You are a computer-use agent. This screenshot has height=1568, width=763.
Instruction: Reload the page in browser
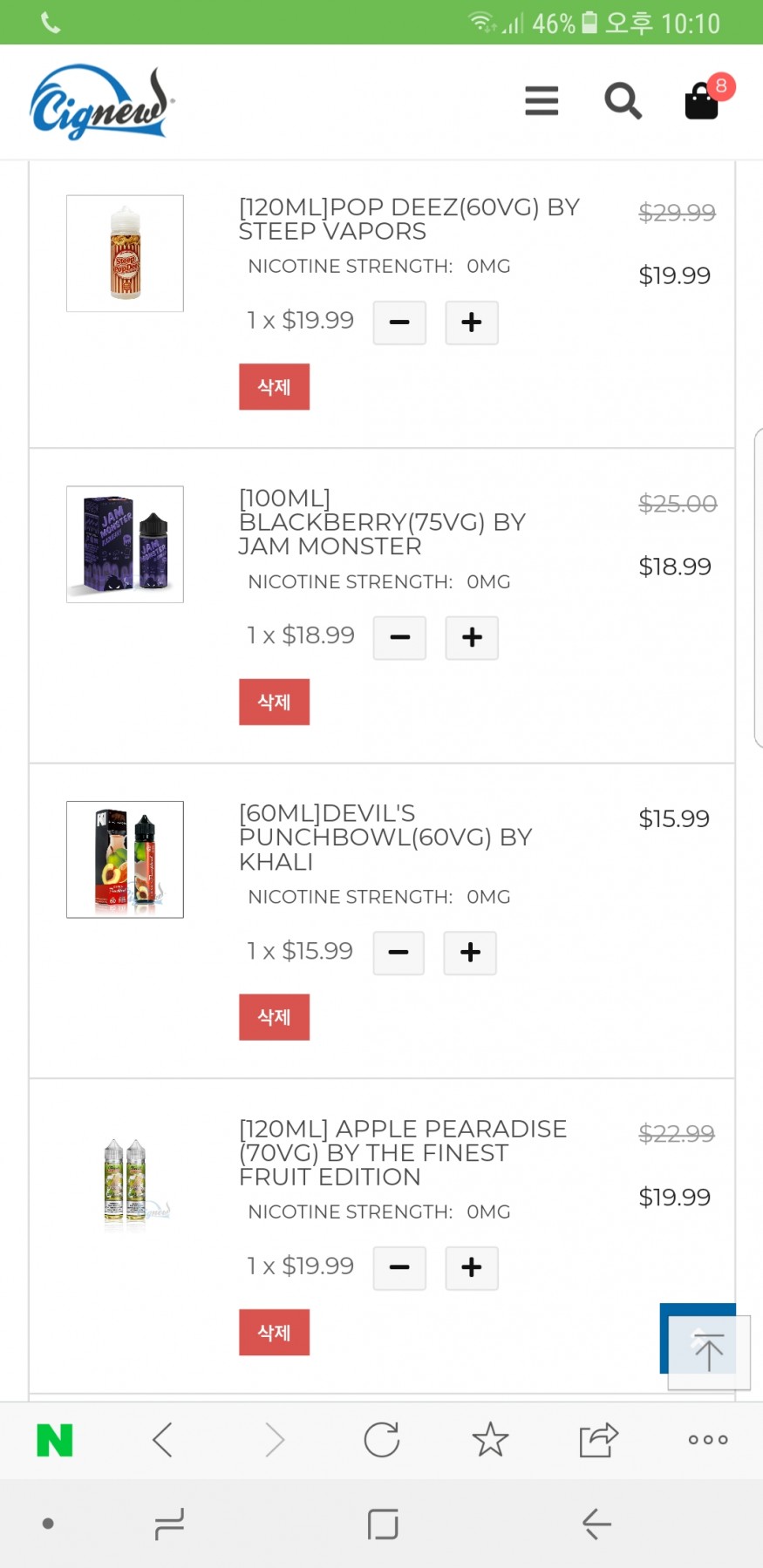coord(382,1440)
